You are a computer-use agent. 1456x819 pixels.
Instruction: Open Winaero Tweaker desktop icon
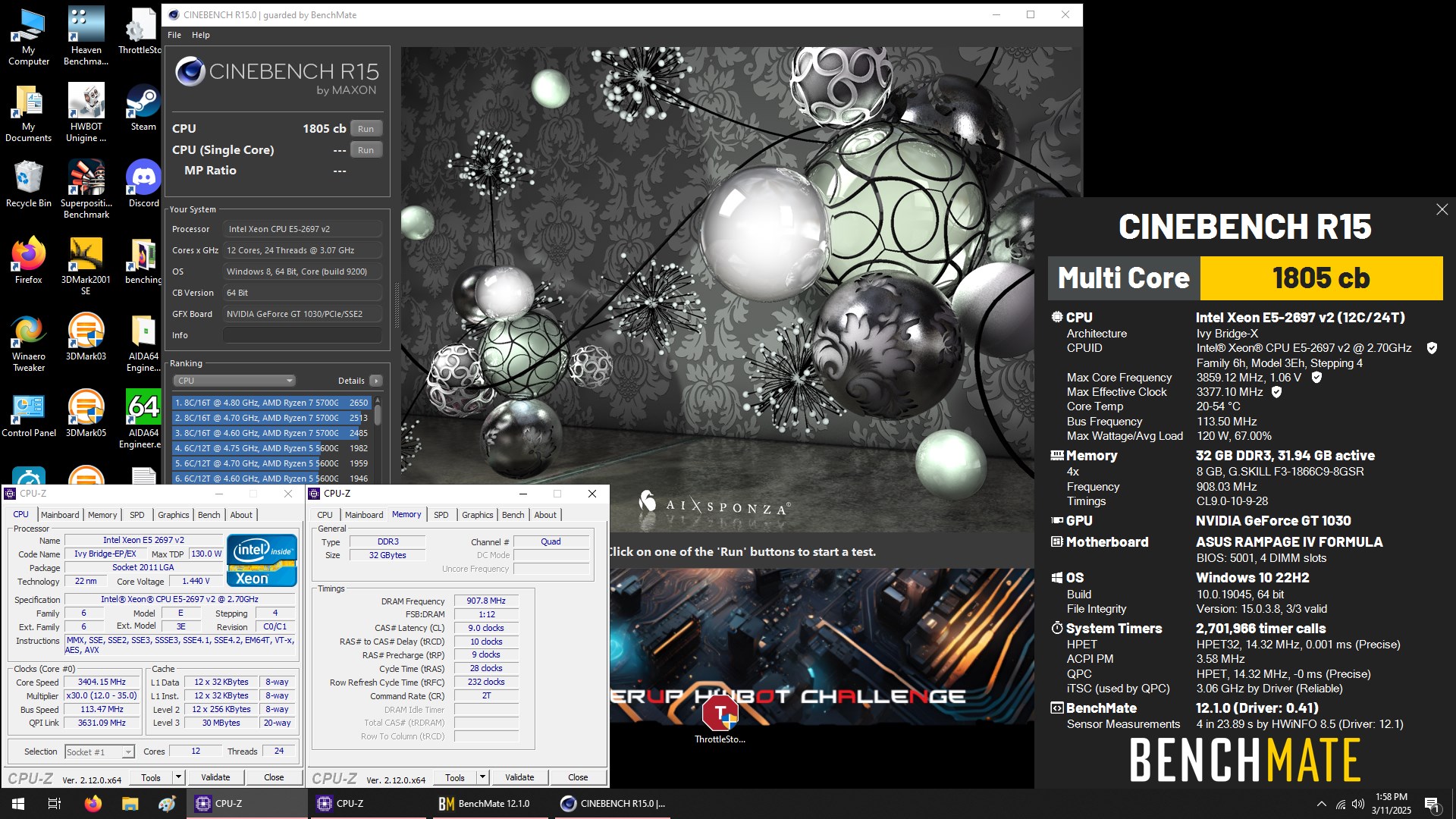[28, 343]
